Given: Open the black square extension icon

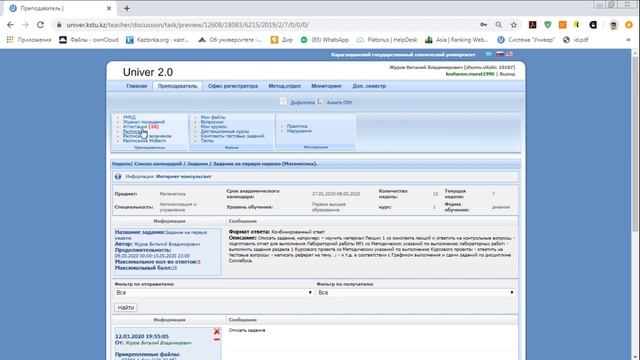Looking at the screenshot, I should point(593,25).
